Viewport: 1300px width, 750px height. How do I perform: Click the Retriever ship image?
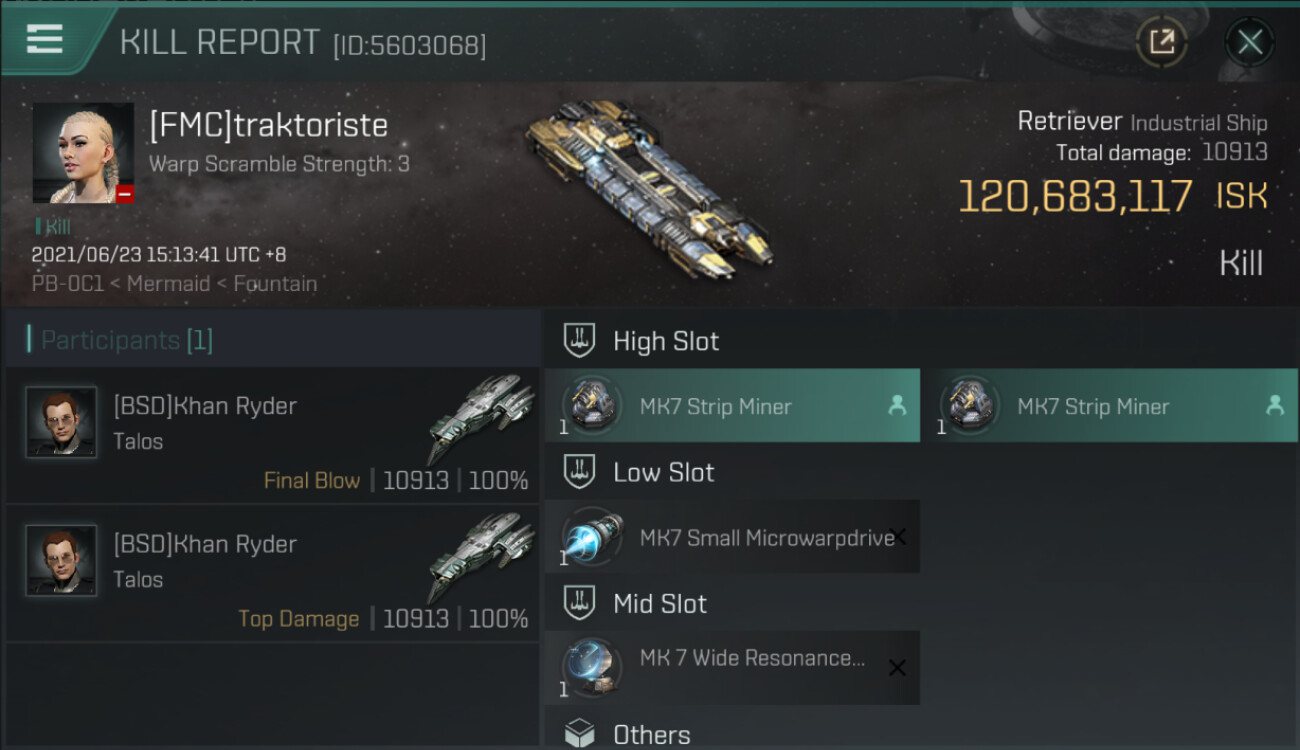(x=649, y=186)
